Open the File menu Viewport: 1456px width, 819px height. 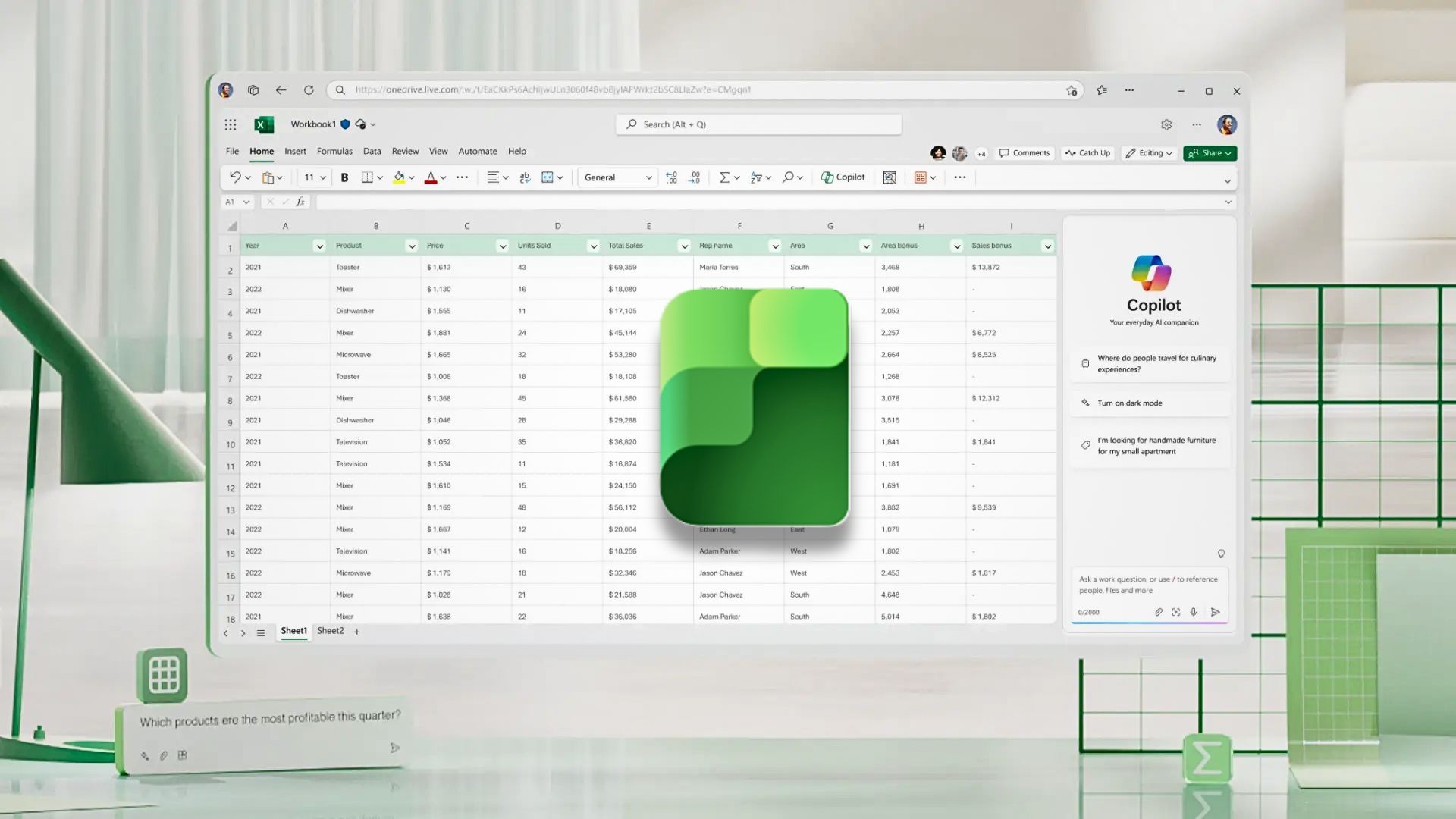click(232, 152)
